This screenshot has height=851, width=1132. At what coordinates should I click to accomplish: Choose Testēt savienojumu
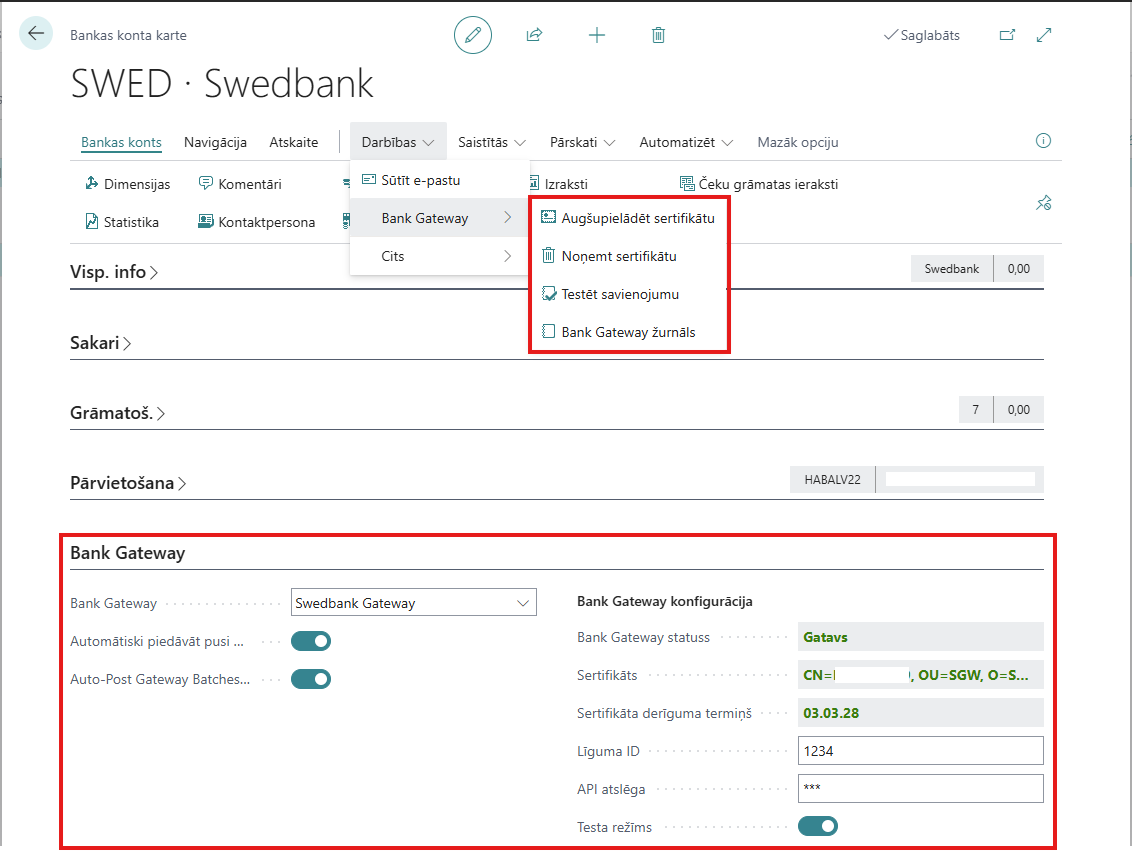629,294
